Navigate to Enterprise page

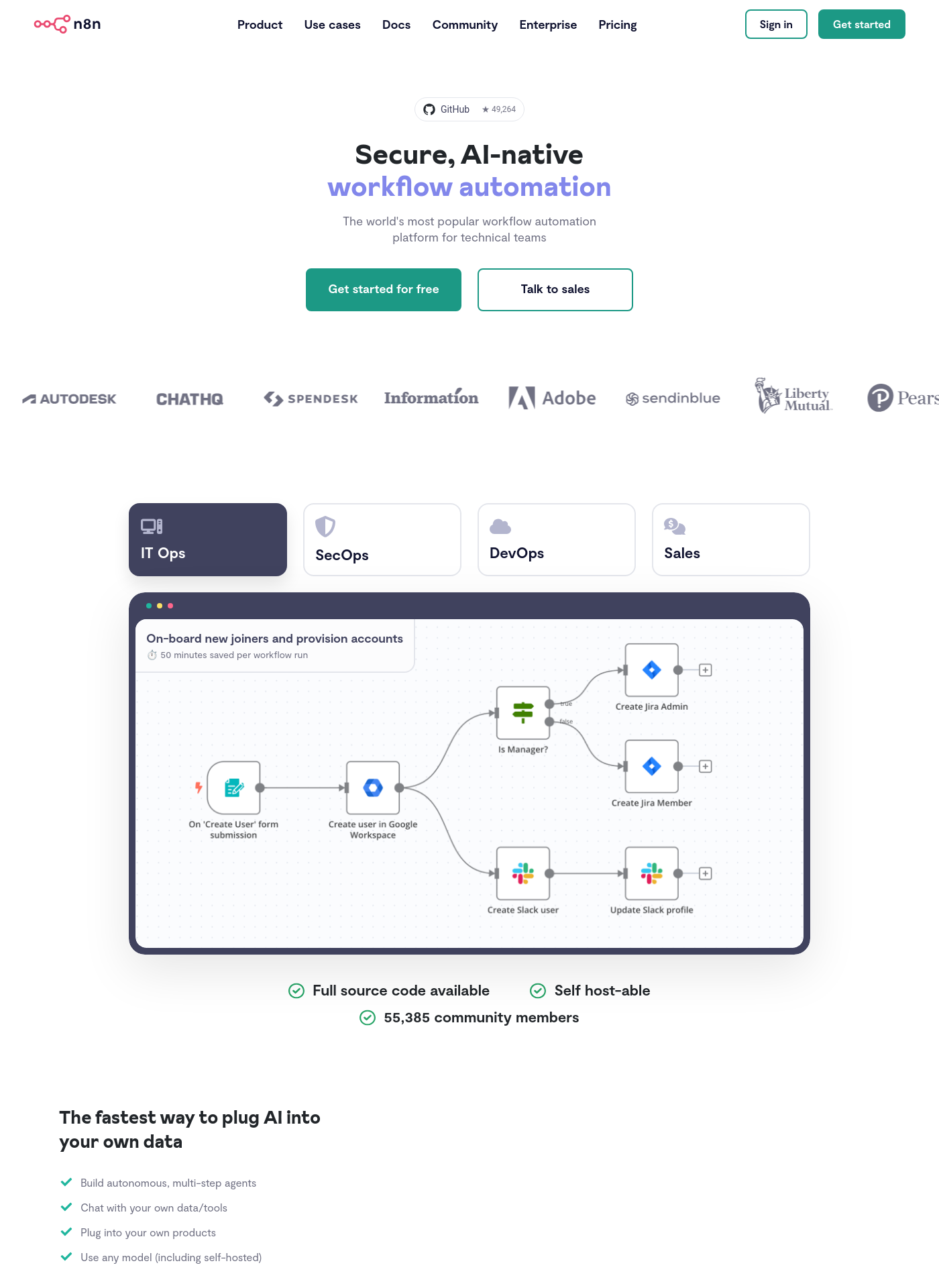(548, 25)
